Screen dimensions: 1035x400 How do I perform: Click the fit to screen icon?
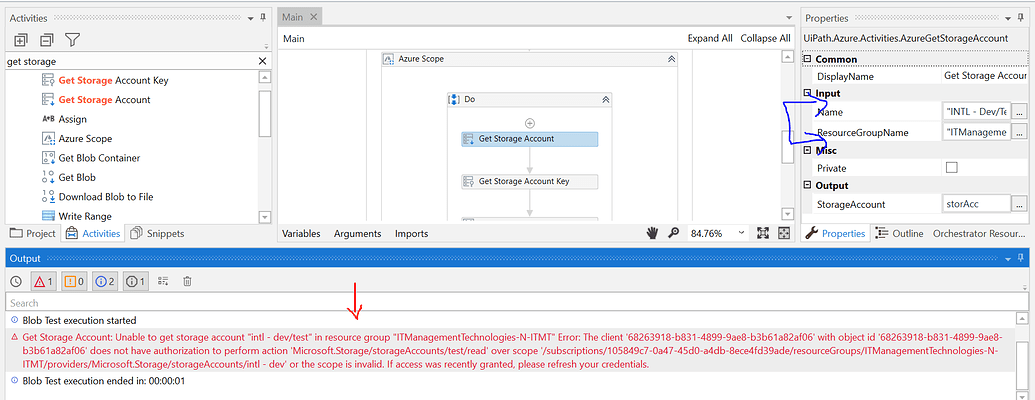click(x=762, y=233)
